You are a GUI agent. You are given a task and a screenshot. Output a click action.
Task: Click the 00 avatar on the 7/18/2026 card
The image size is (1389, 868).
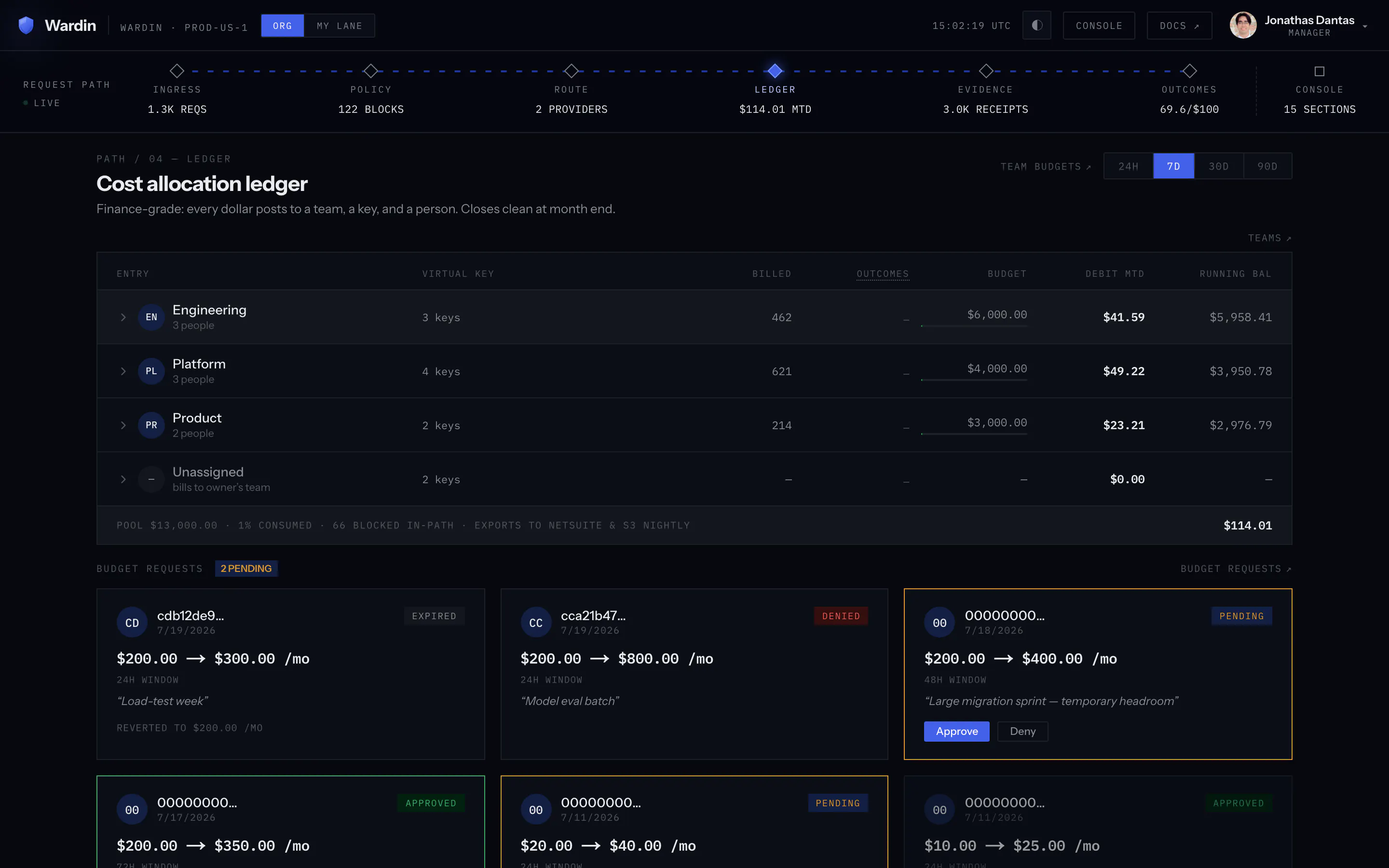(x=940, y=622)
